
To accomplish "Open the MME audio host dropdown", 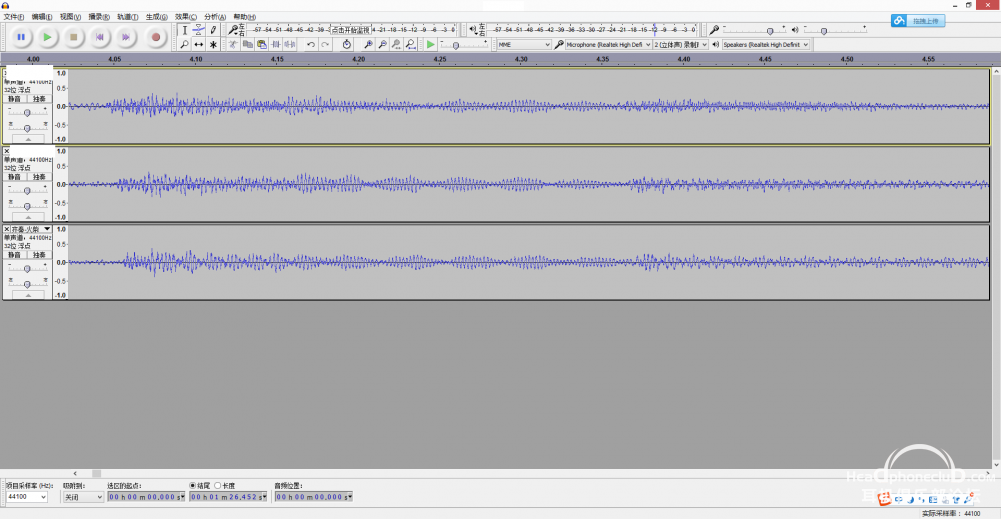I will coord(524,45).
